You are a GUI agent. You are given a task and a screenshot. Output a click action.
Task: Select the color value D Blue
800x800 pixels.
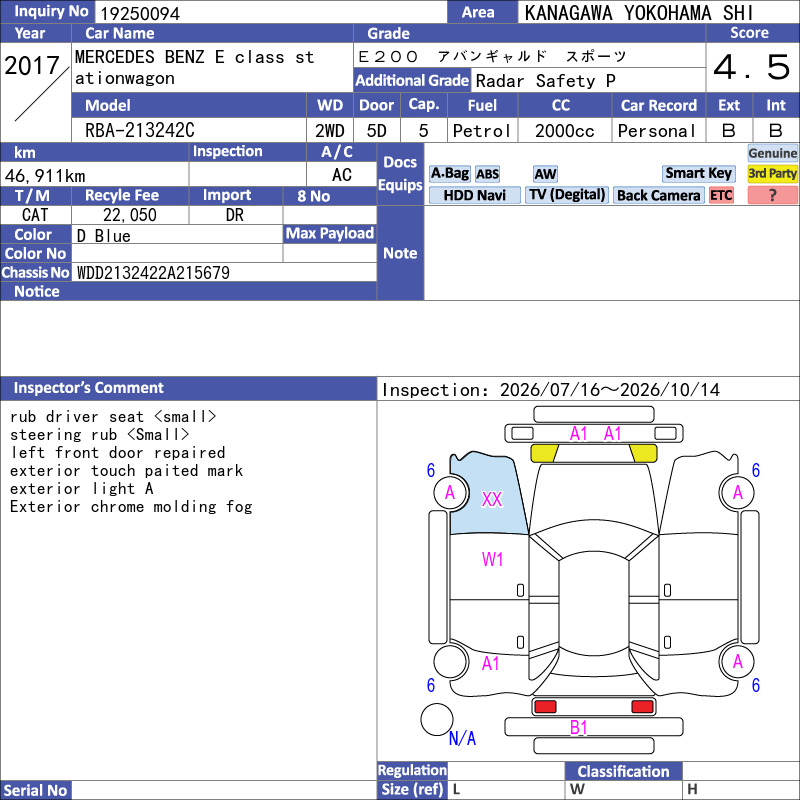pyautogui.click(x=104, y=236)
